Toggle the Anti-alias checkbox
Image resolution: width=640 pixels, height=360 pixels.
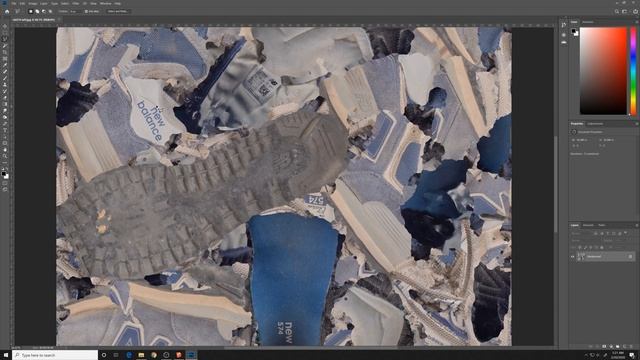point(86,11)
